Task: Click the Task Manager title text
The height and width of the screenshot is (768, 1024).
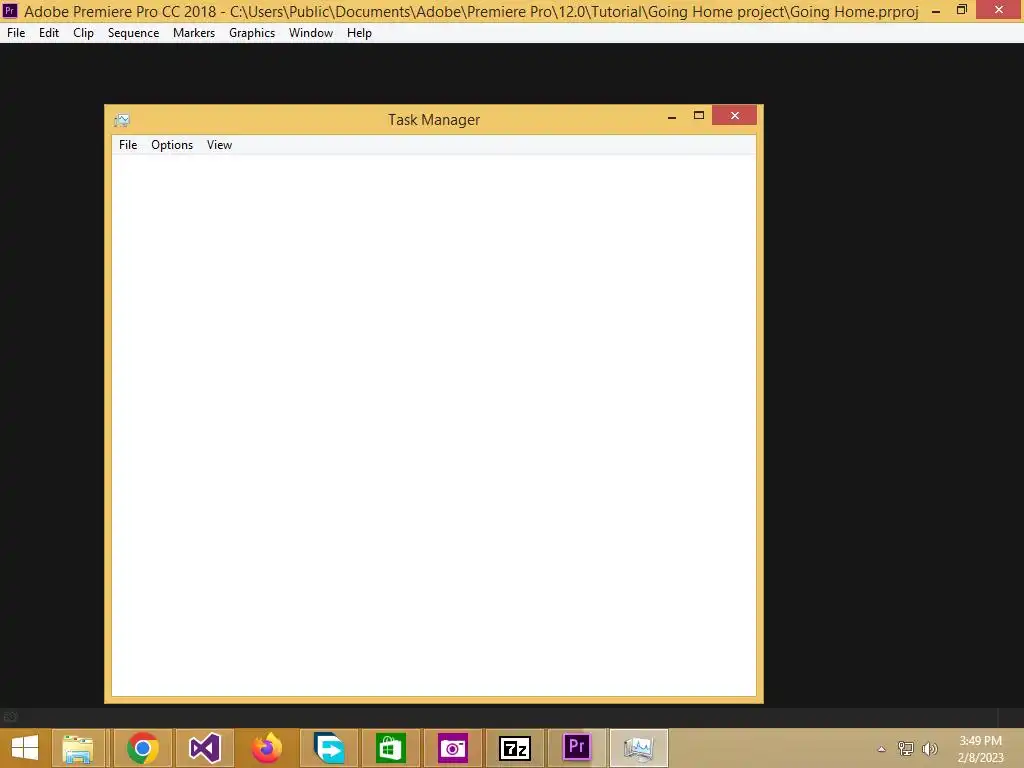Action: coord(434,120)
